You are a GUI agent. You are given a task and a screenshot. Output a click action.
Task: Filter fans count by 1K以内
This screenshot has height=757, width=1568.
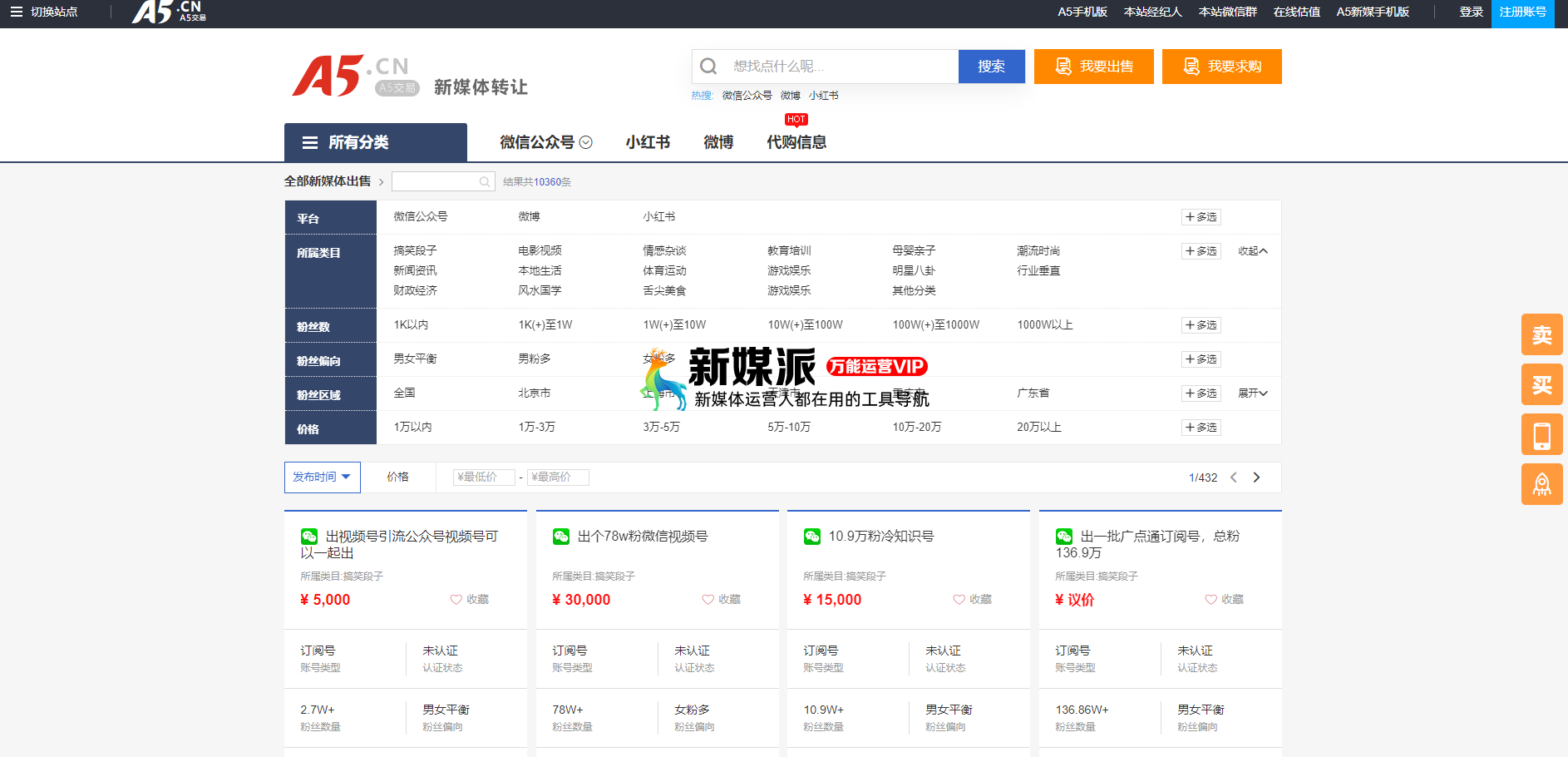pos(411,325)
